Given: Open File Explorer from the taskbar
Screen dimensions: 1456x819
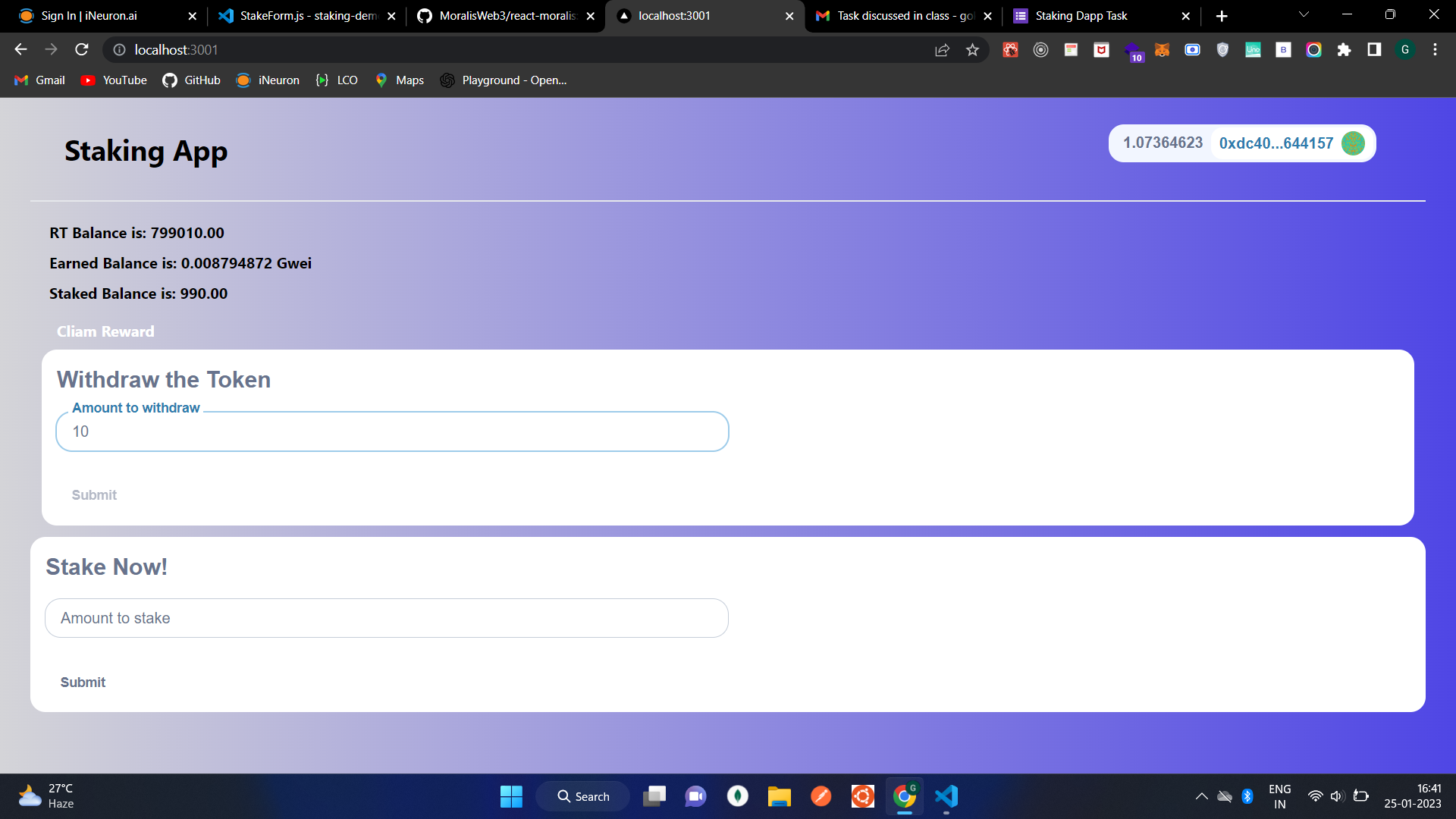Looking at the screenshot, I should [779, 796].
